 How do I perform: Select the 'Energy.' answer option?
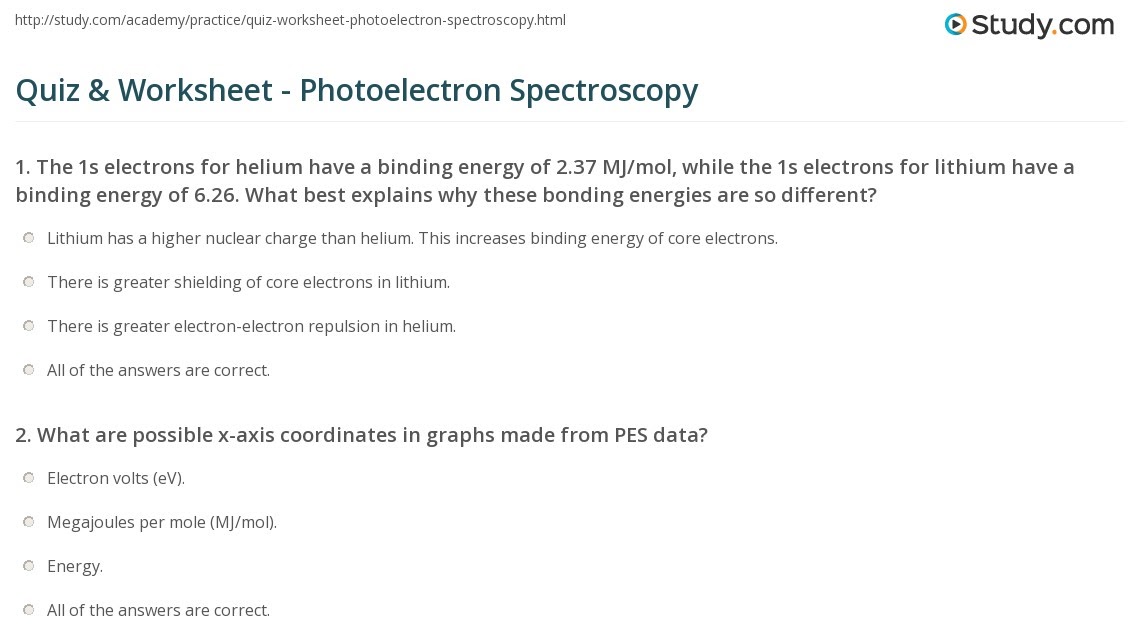click(28, 565)
